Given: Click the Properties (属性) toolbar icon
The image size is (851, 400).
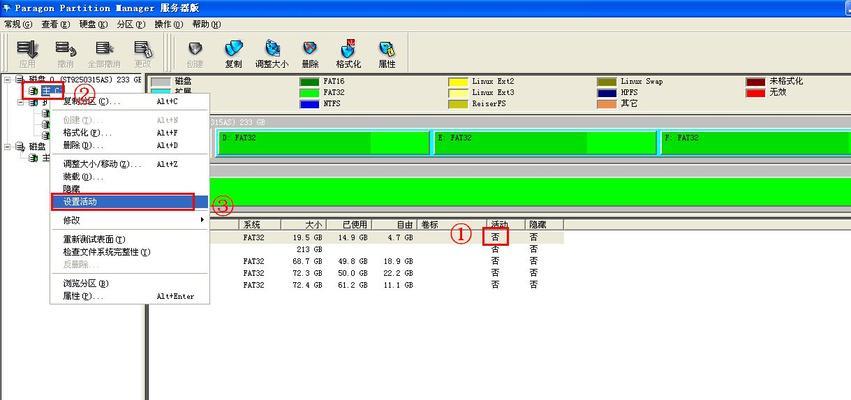Looking at the screenshot, I should [386, 49].
